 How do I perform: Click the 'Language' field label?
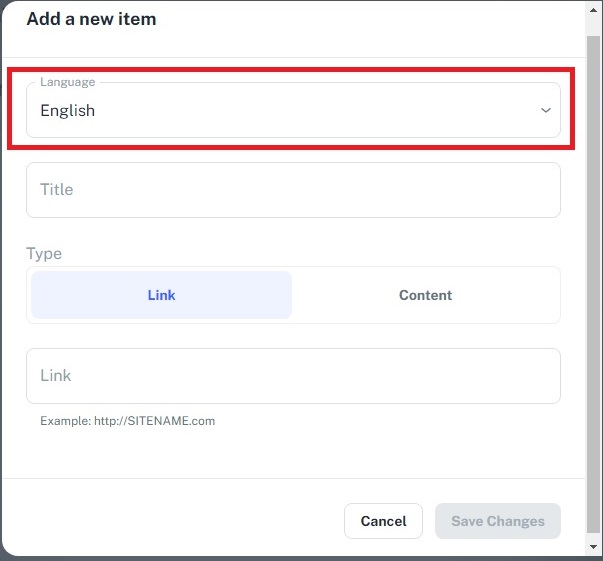tap(67, 82)
